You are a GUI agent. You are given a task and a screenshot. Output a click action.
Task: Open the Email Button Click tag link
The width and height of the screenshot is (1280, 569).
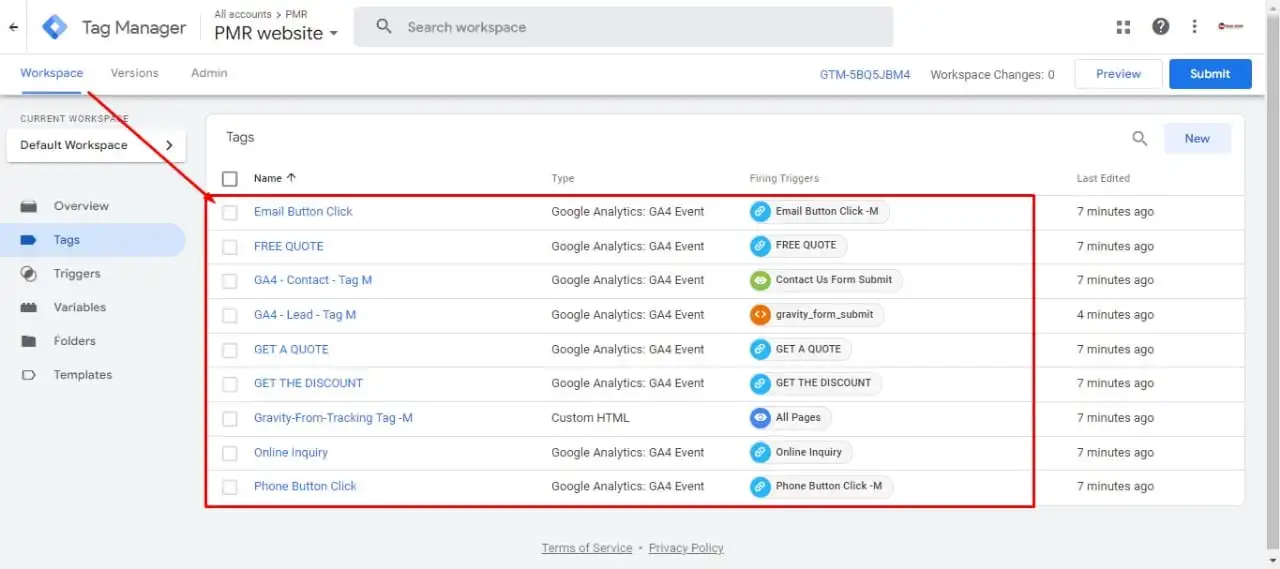click(x=303, y=211)
